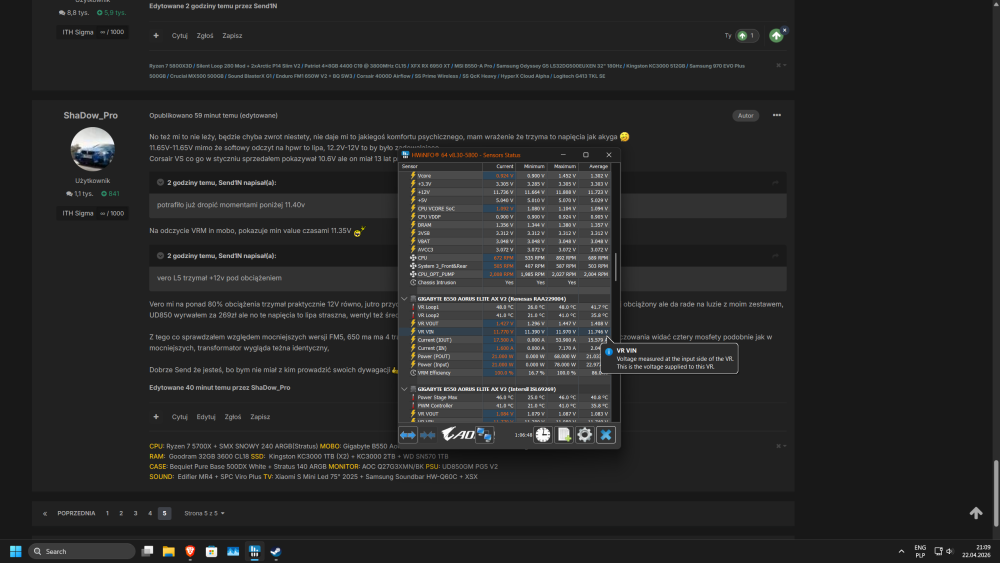
Task: Open Brave browser from taskbar
Action: 190,552
